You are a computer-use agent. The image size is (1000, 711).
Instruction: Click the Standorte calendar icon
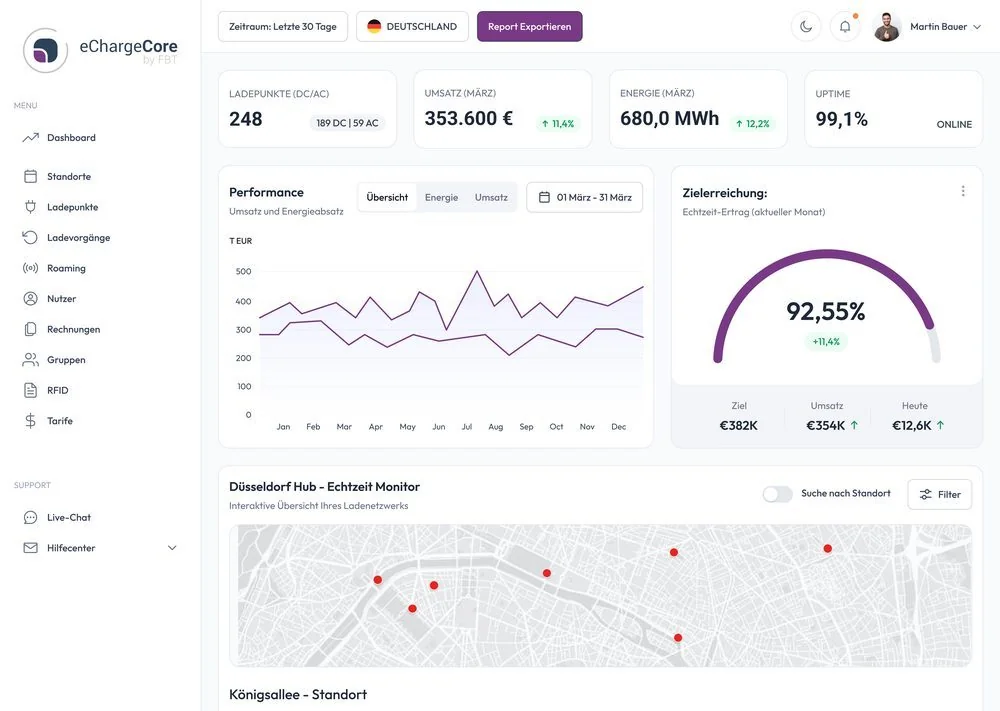[x=31, y=177]
